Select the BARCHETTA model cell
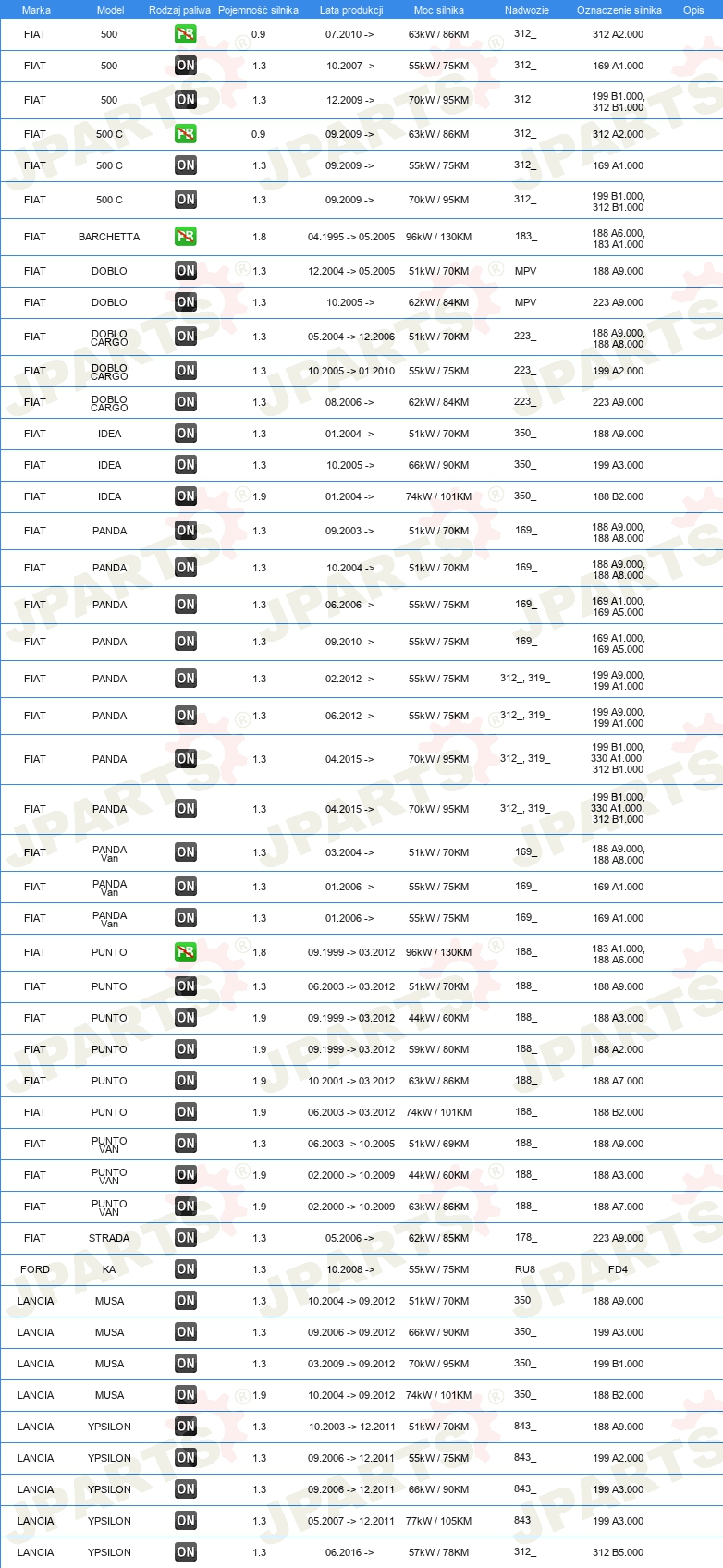Image resolution: width=723 pixels, height=1568 pixels. point(109,237)
